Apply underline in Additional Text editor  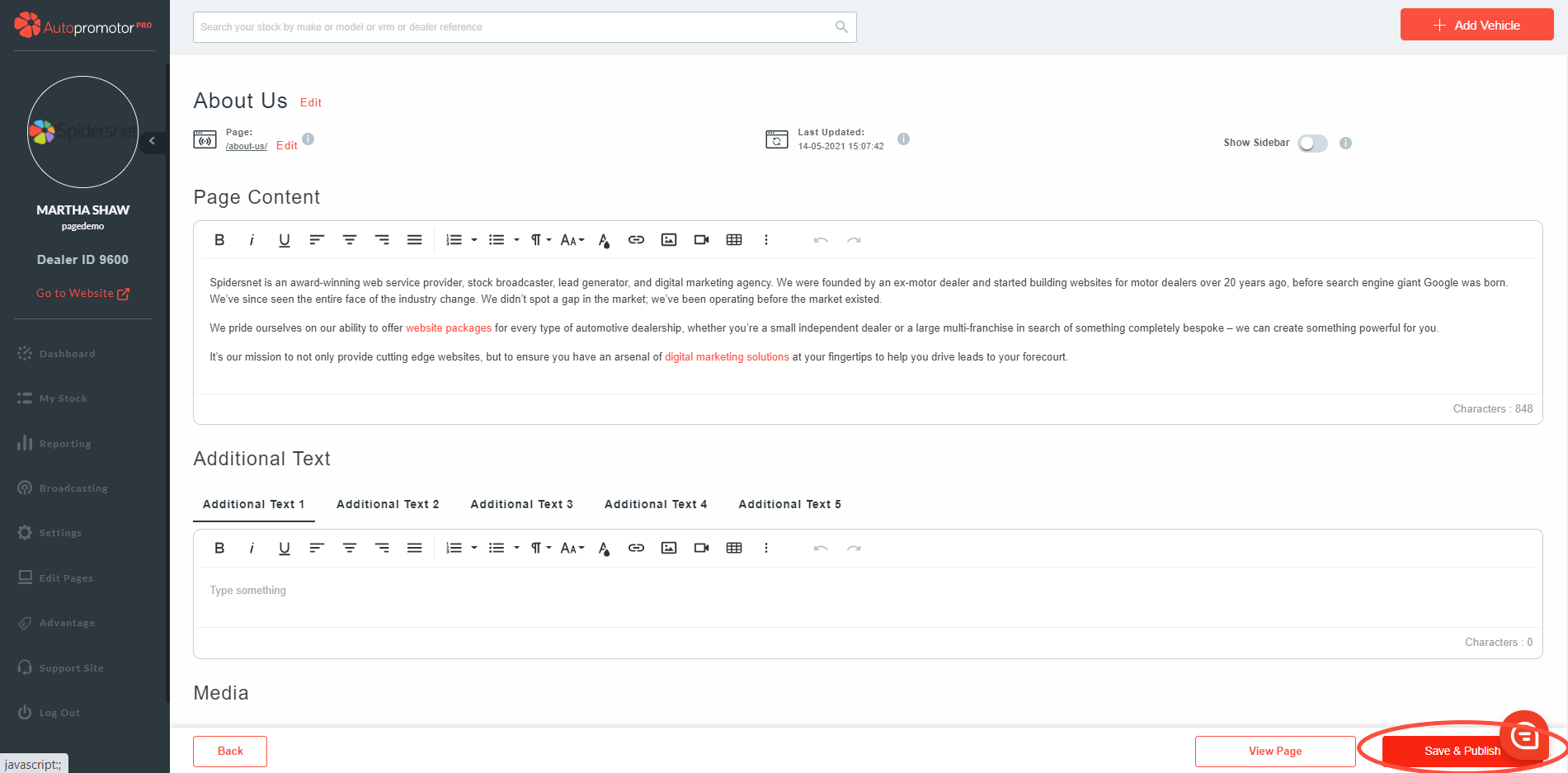[284, 548]
